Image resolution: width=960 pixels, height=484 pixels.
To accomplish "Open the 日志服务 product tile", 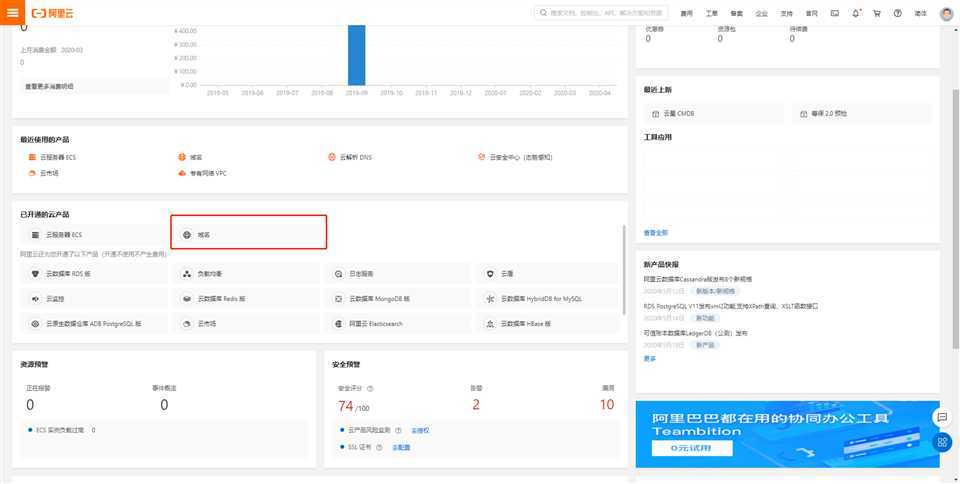I will pyautogui.click(x=398, y=274).
